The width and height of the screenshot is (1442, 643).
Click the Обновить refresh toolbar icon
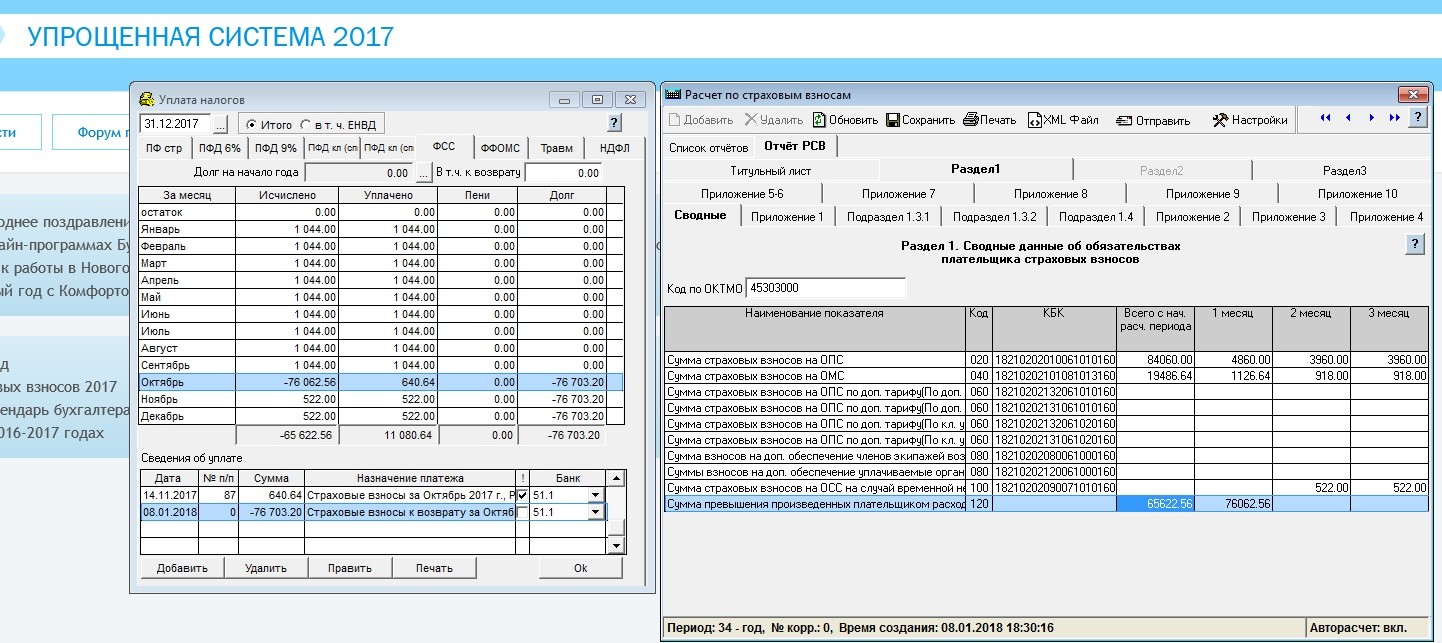click(819, 120)
